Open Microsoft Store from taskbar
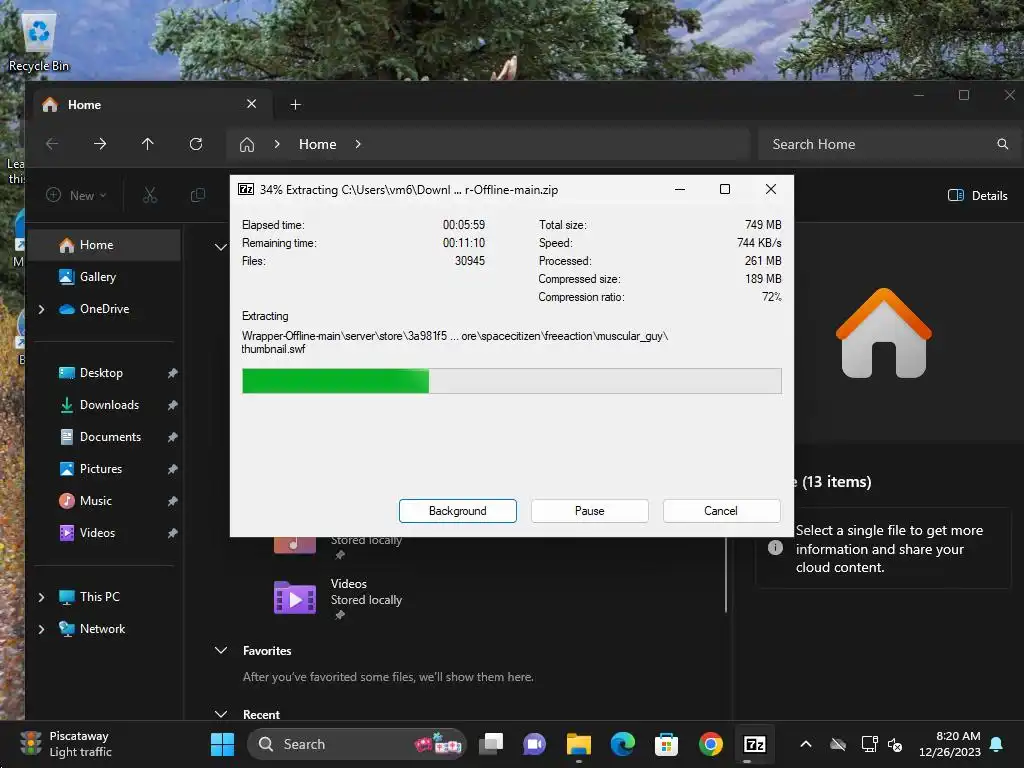The width and height of the screenshot is (1024, 768). click(666, 744)
